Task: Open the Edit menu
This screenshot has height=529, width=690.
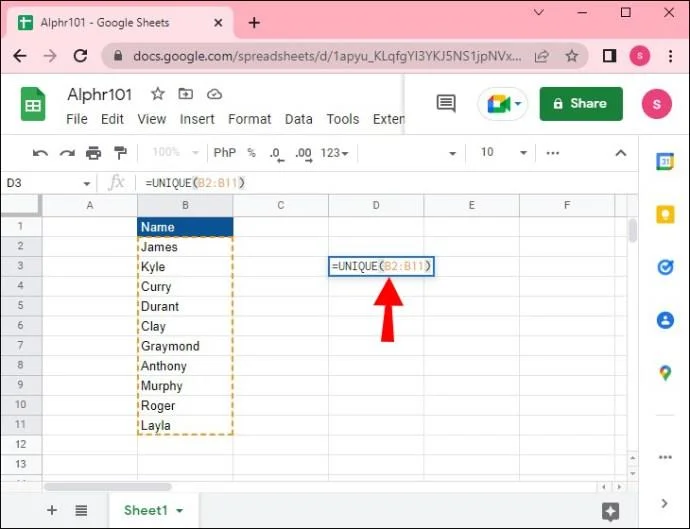Action: 112,119
